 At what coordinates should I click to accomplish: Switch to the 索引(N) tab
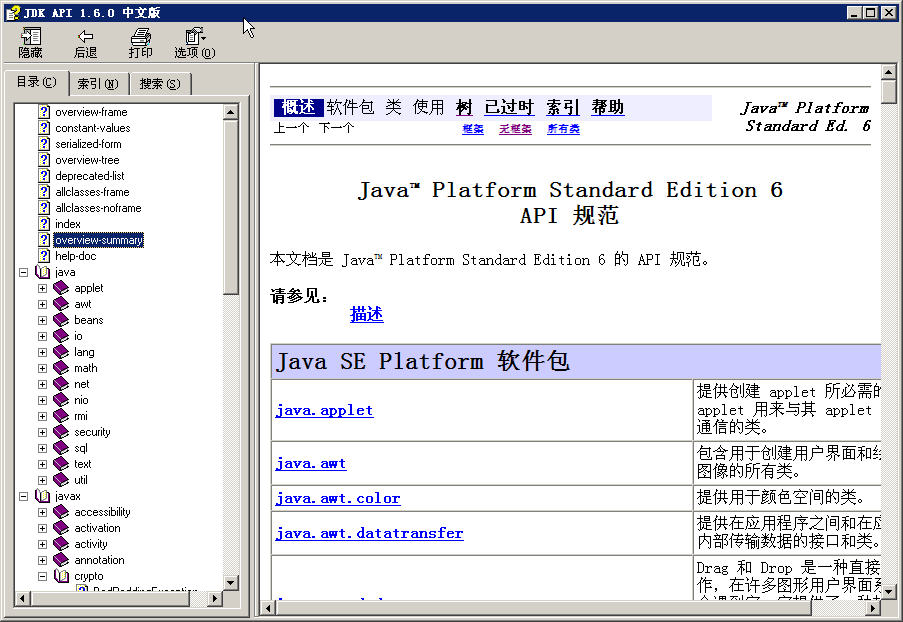[x=97, y=83]
